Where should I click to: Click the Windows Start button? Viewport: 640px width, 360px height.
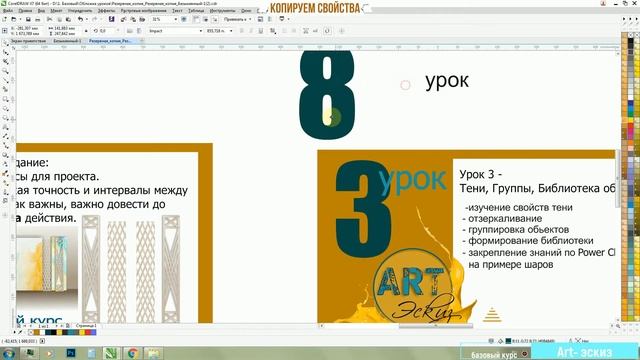click(x=8, y=353)
